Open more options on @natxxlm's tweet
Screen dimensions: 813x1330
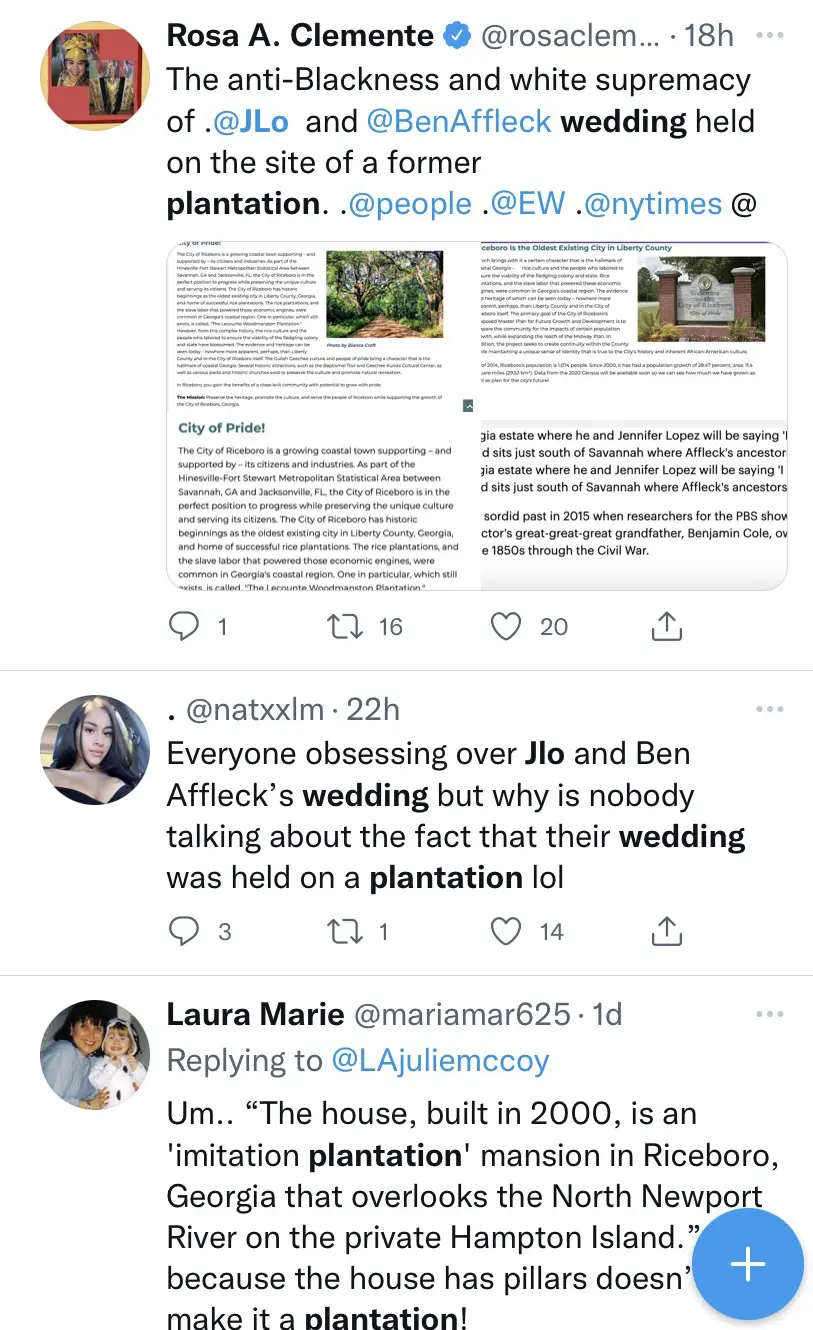coord(770,709)
